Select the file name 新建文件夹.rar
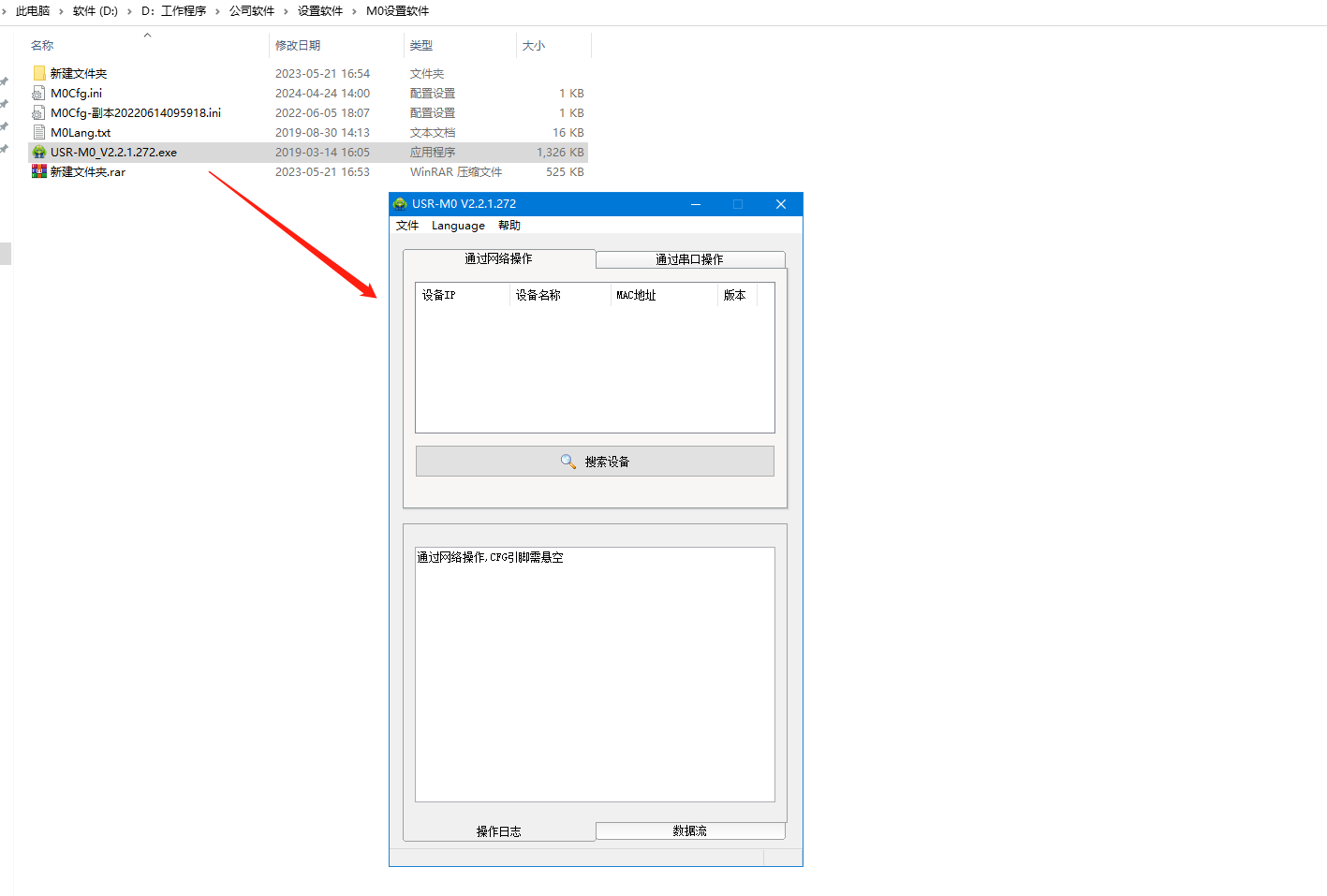Viewport: 1327px width, 896px height. tap(88, 171)
